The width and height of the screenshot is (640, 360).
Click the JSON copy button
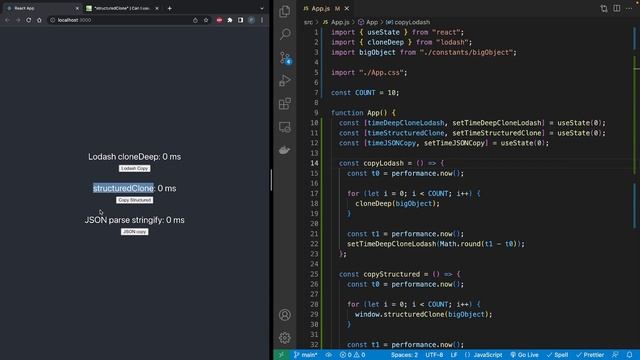pos(134,231)
